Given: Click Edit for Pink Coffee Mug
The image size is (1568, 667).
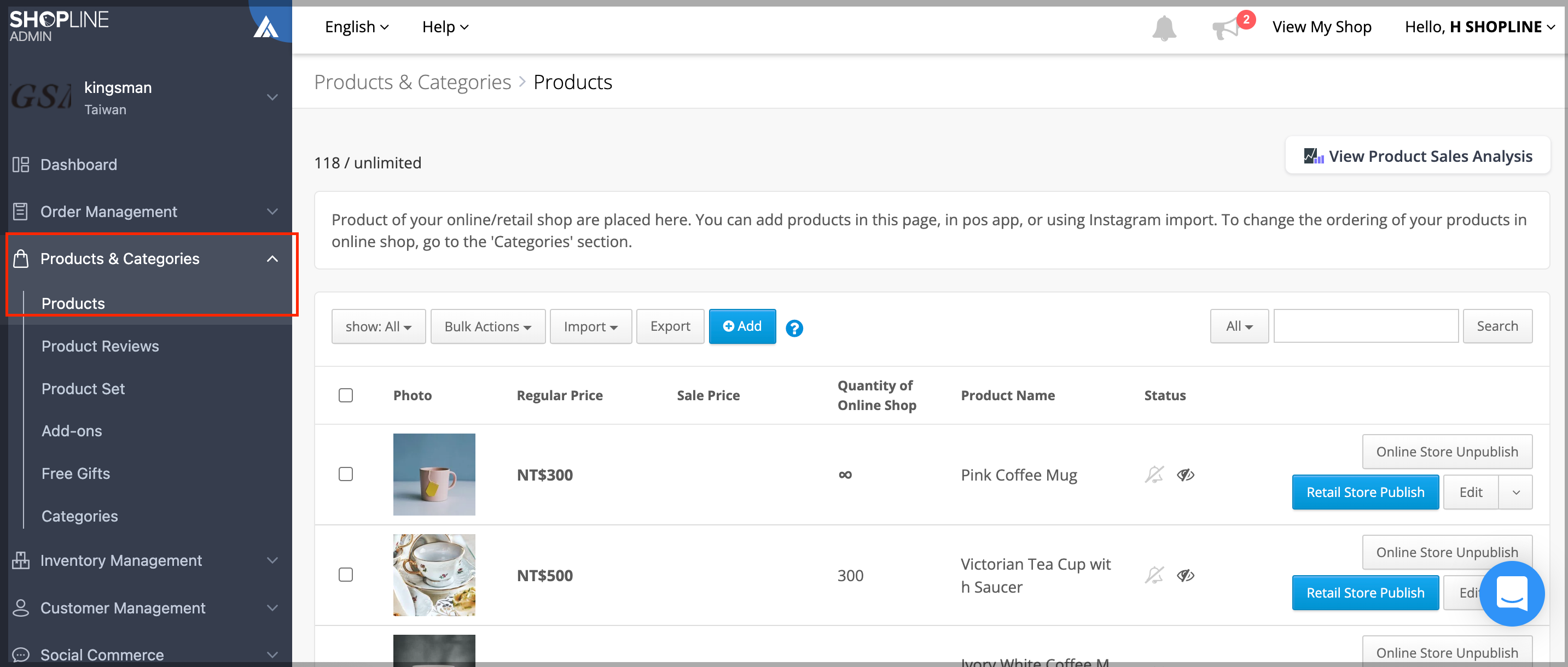Looking at the screenshot, I should [x=1471, y=493].
